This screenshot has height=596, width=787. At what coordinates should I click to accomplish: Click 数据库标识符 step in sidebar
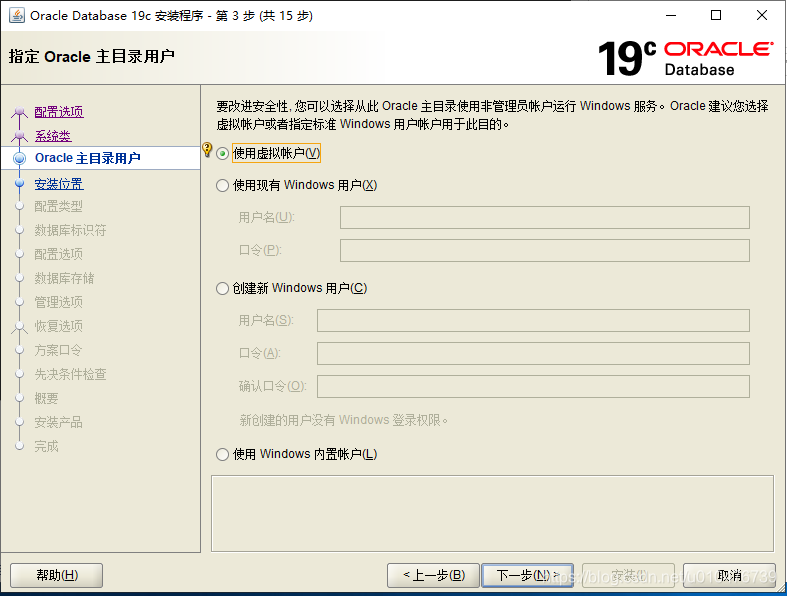tap(70, 230)
